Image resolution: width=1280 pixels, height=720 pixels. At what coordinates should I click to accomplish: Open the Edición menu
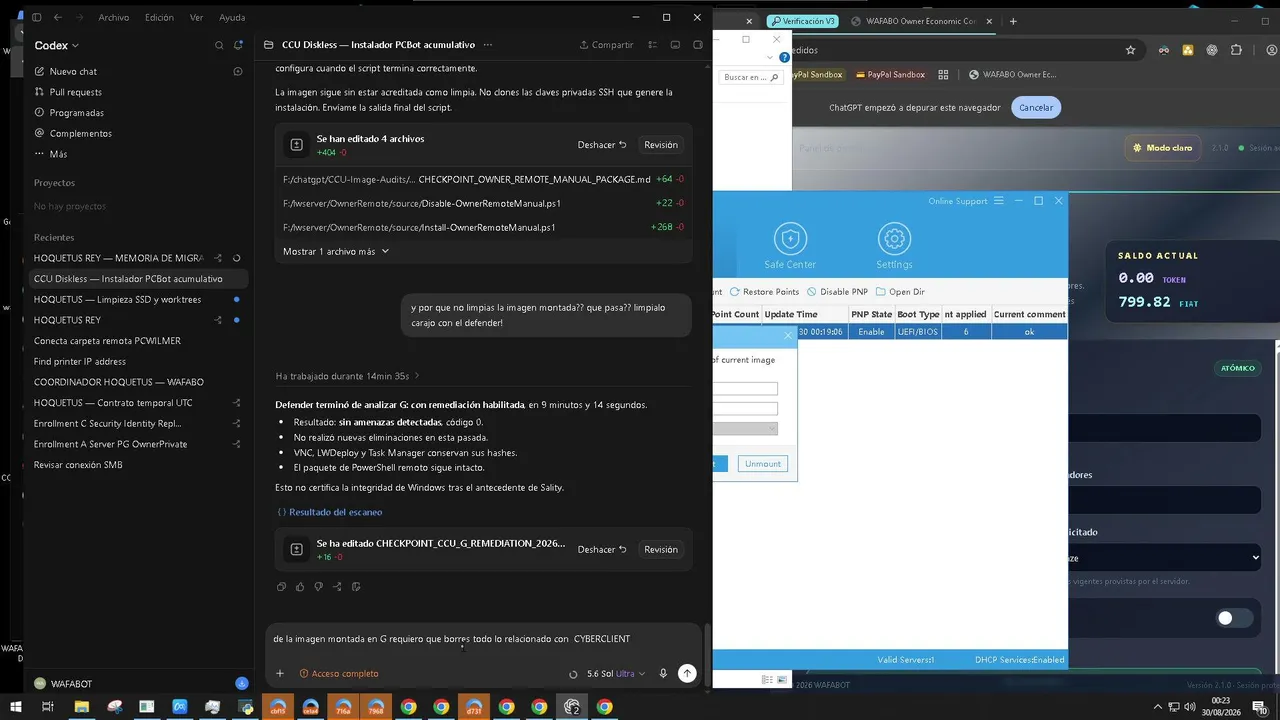[x=159, y=17]
